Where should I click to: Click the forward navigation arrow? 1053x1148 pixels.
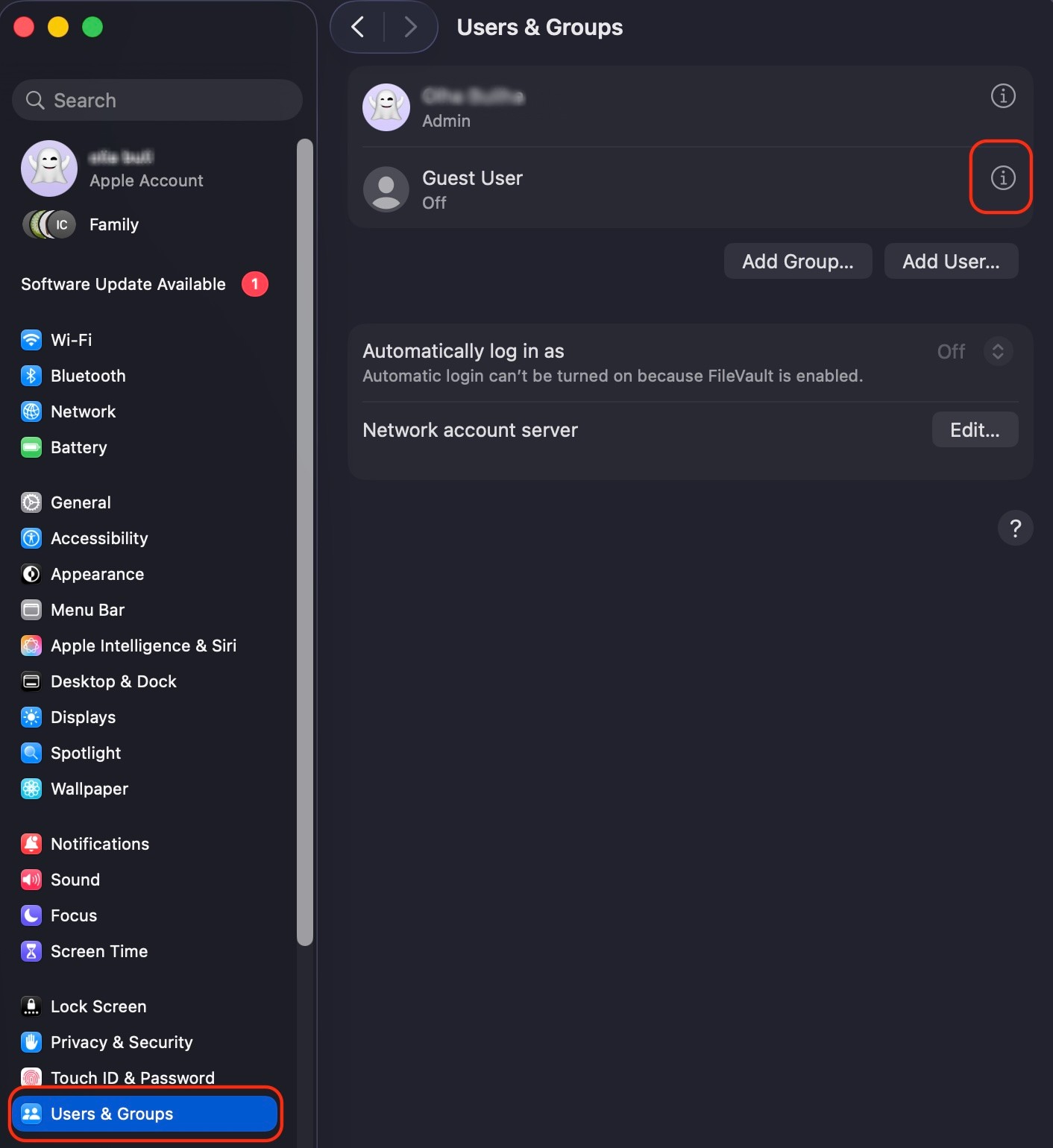pos(410,27)
